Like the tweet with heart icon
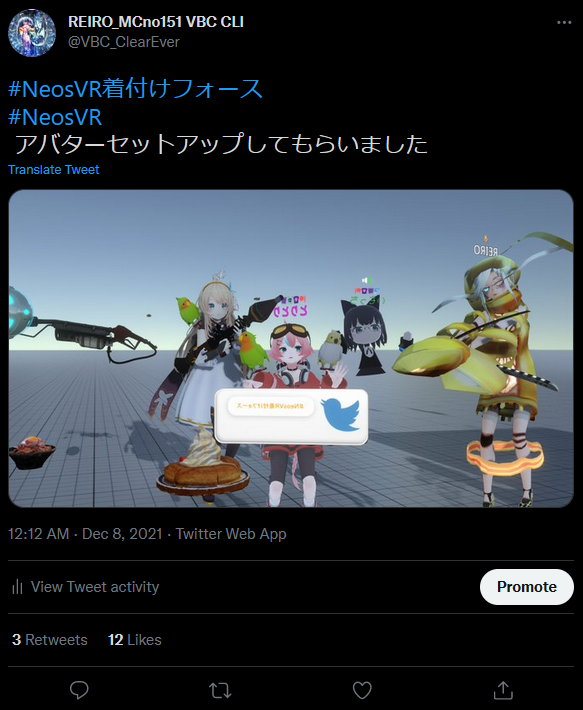The width and height of the screenshot is (583, 710). coord(362,691)
